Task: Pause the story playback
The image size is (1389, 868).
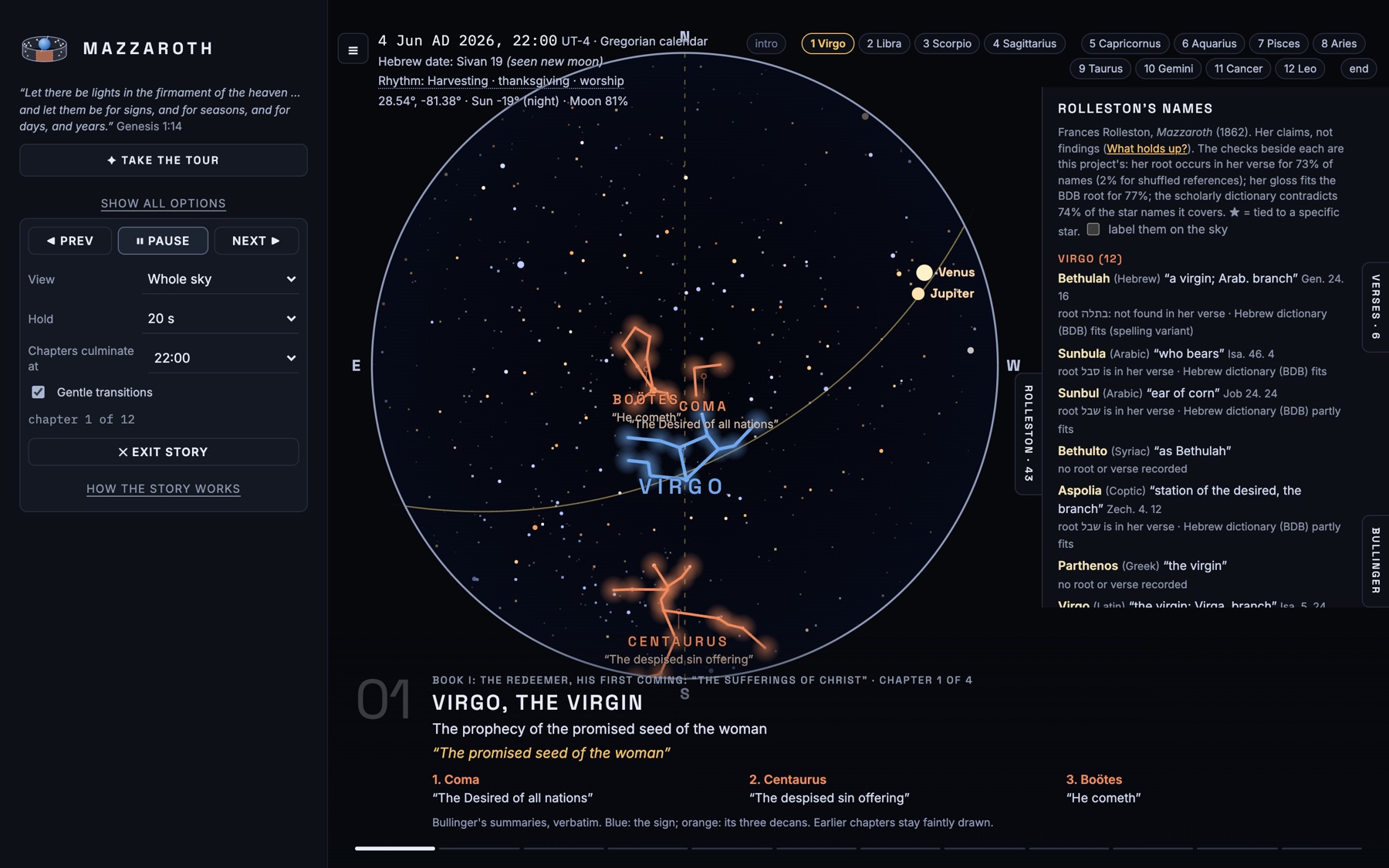Action: (x=163, y=241)
